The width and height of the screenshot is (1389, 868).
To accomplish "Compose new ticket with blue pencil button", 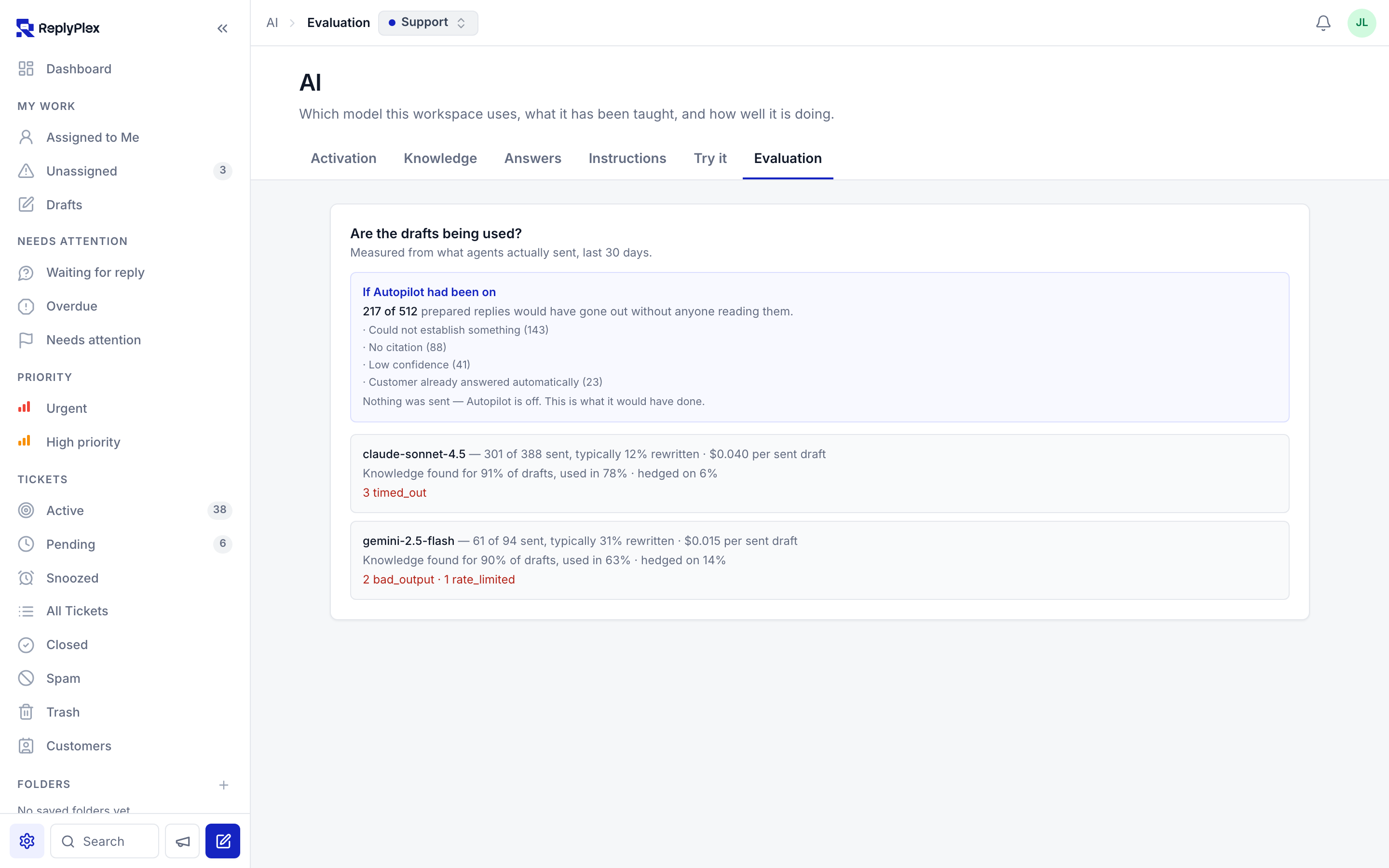I will (223, 841).
